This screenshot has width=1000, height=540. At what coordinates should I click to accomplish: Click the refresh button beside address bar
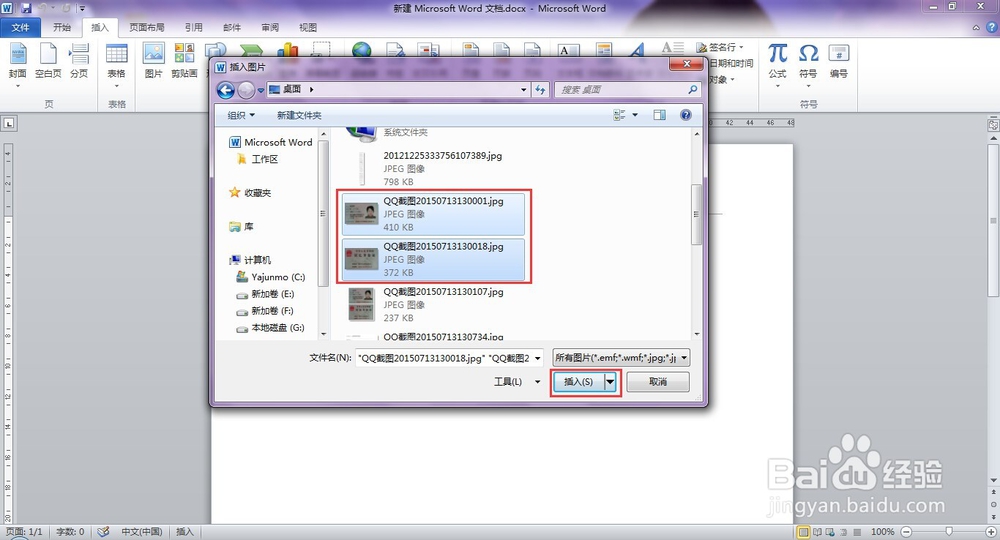[540, 90]
